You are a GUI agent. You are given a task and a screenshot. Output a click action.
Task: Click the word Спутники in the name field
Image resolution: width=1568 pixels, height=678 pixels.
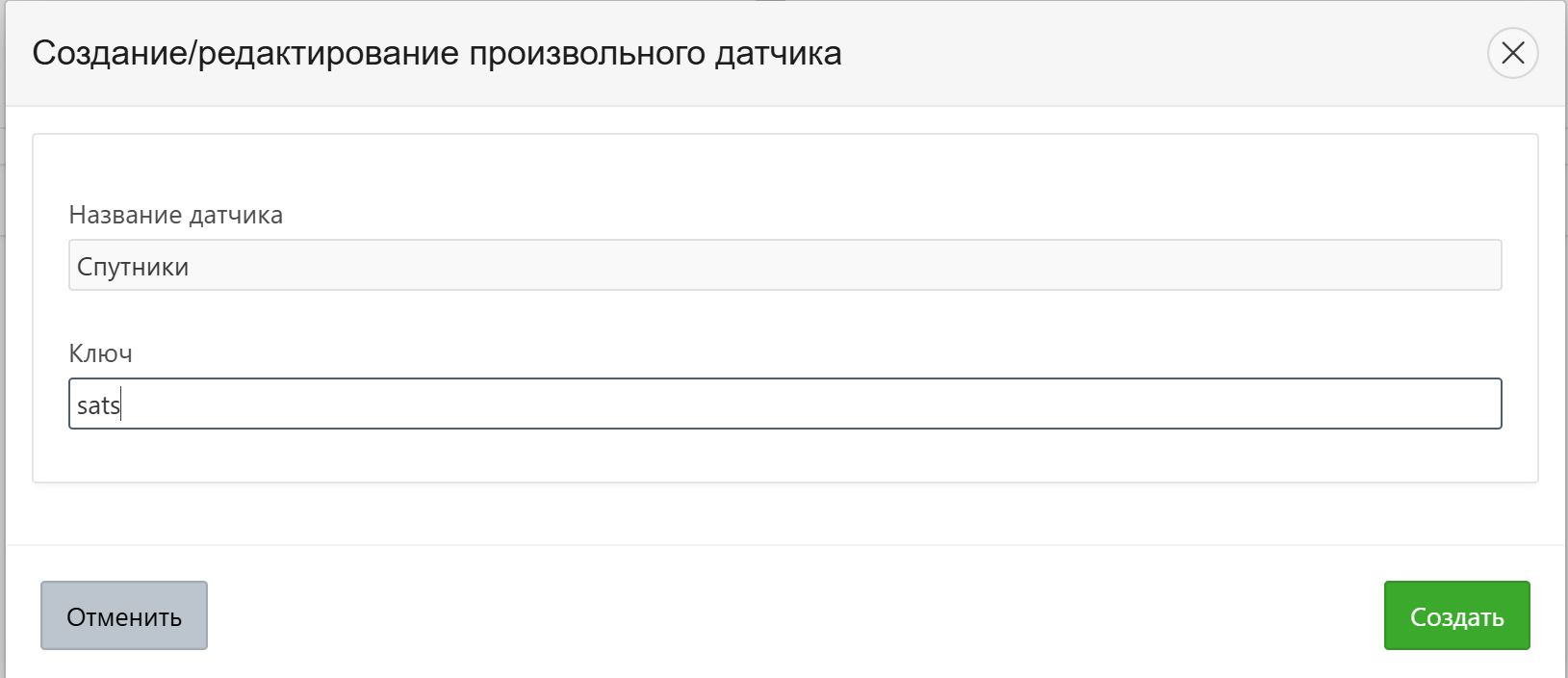(133, 267)
